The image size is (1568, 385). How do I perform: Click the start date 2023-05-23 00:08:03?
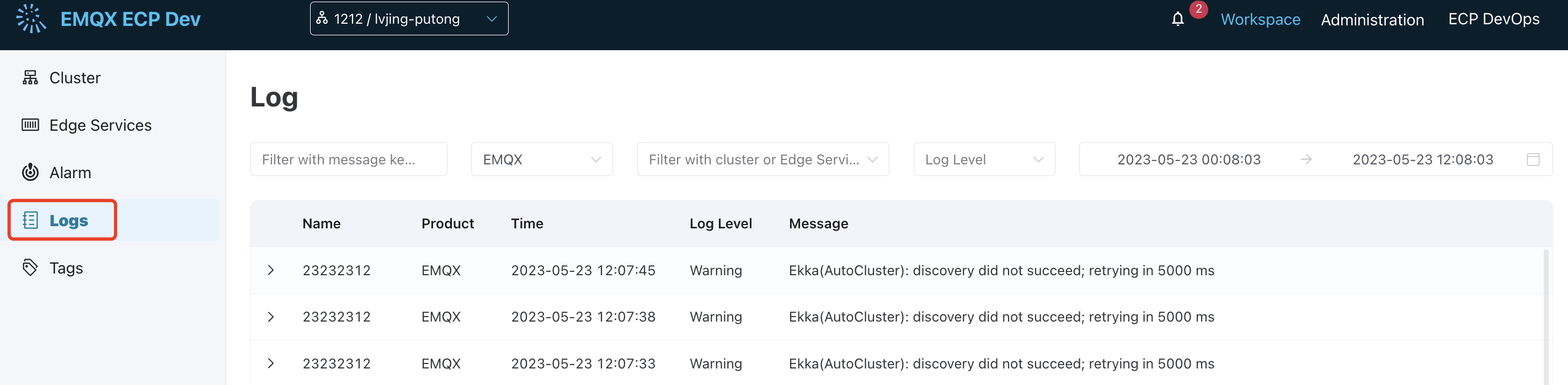click(x=1188, y=159)
